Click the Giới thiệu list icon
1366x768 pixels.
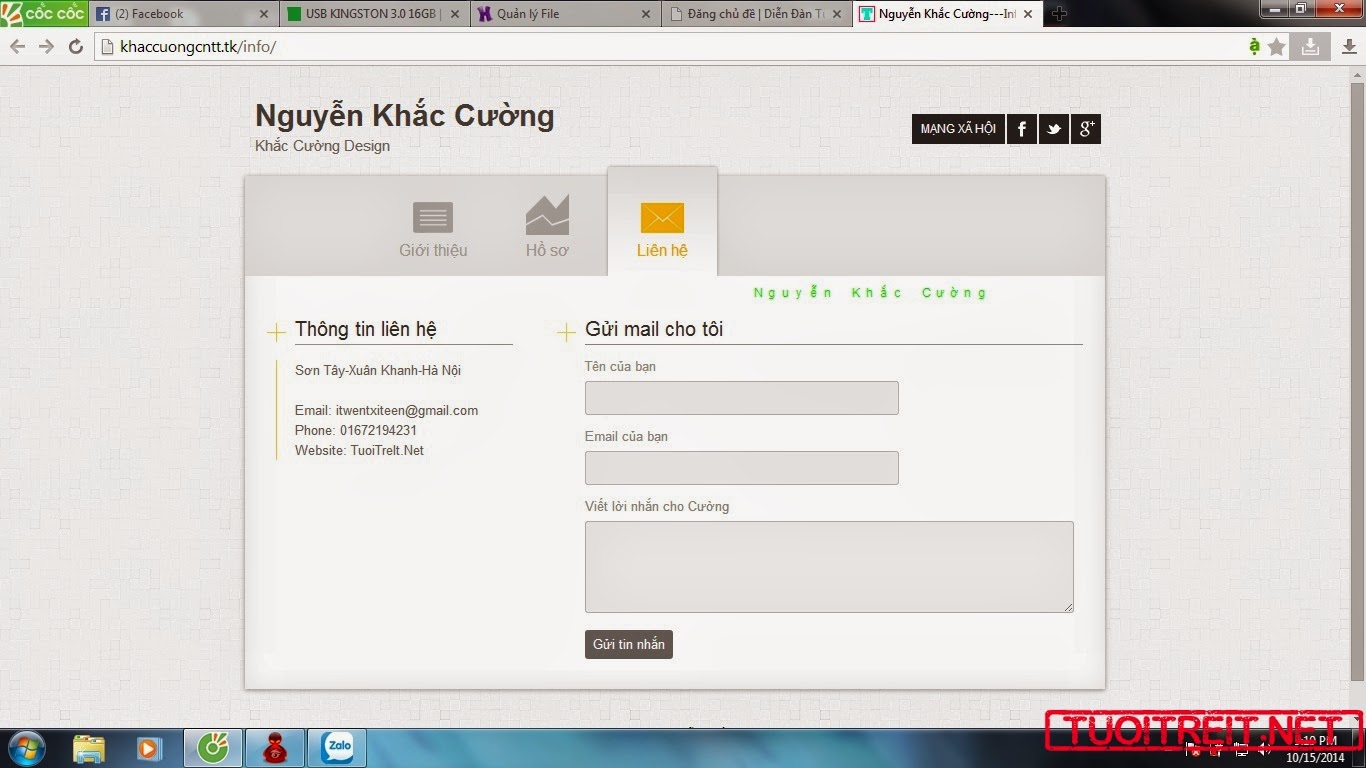tap(433, 217)
